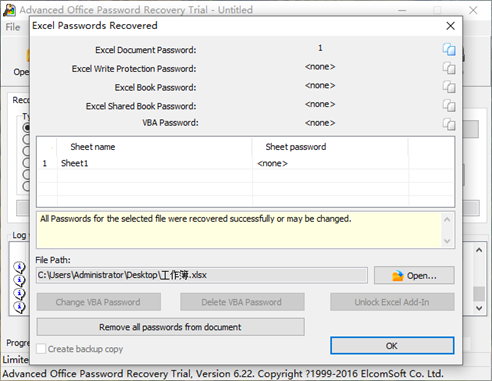The height and width of the screenshot is (381, 492).
Task: Confirm the dialog with OK
Action: pyautogui.click(x=392, y=346)
